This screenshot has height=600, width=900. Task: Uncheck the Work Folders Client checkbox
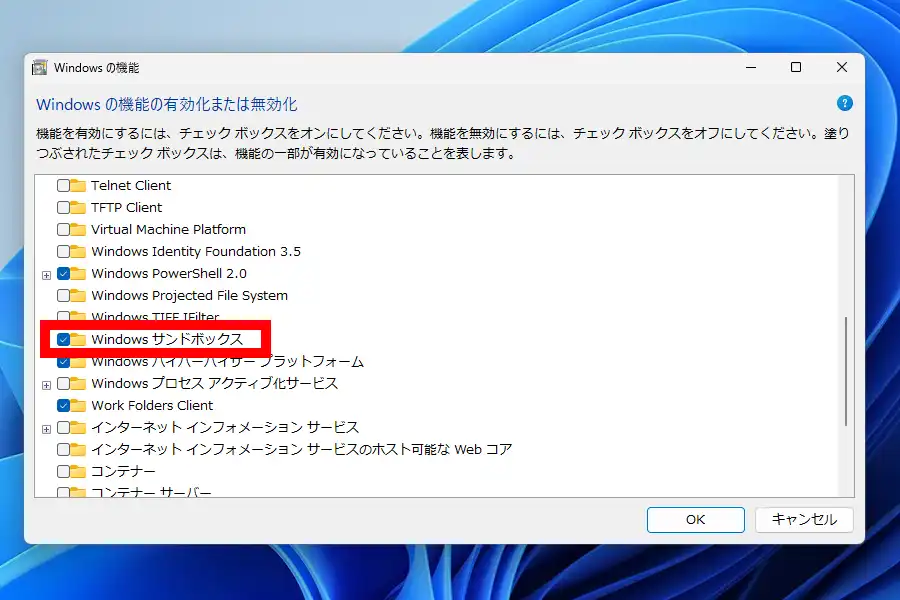point(63,405)
